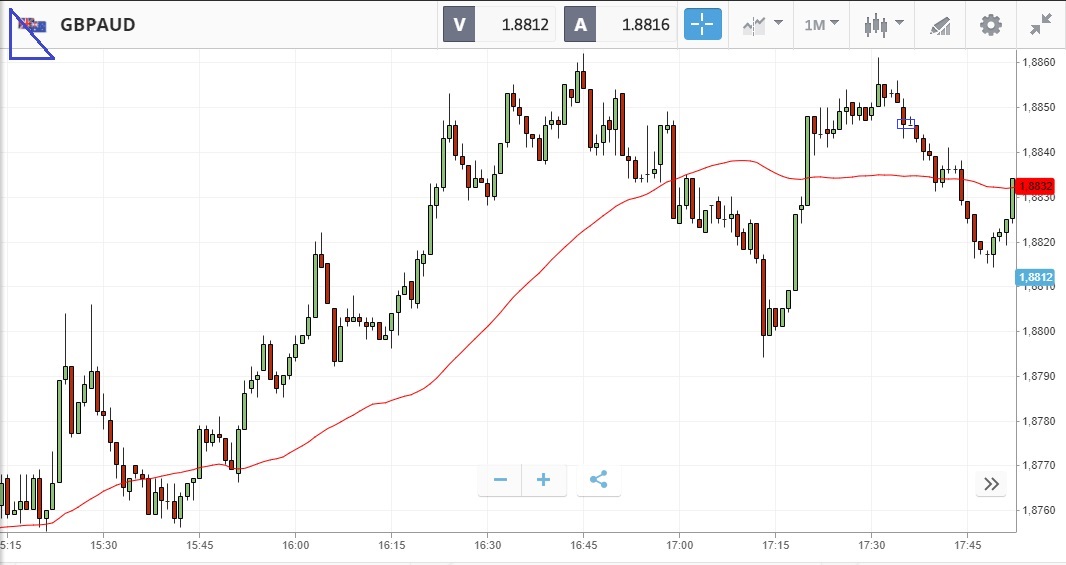This screenshot has height=565, width=1066.
Task: Select the small blue rectangle drawing on chart
Action: click(906, 124)
